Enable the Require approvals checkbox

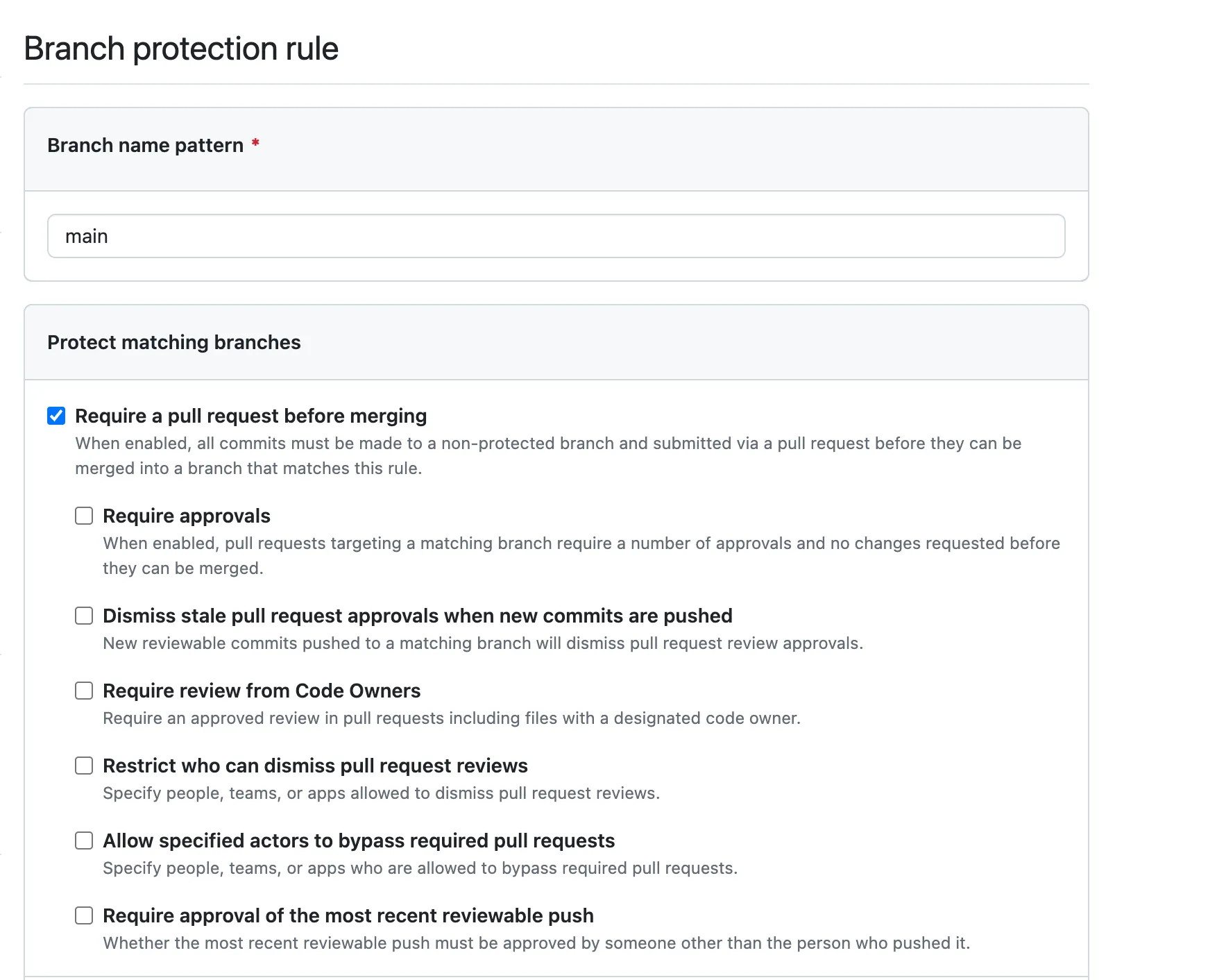click(84, 516)
